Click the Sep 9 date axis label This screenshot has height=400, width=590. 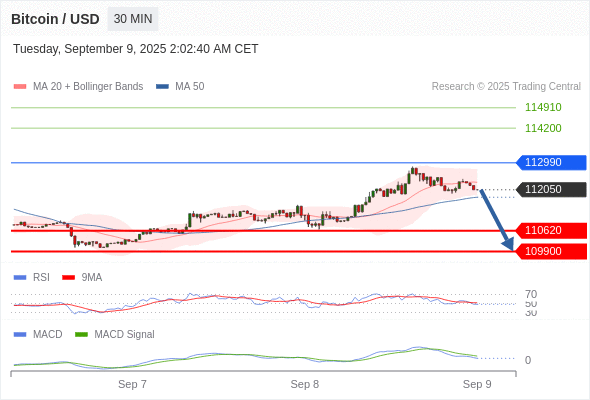[x=477, y=384]
